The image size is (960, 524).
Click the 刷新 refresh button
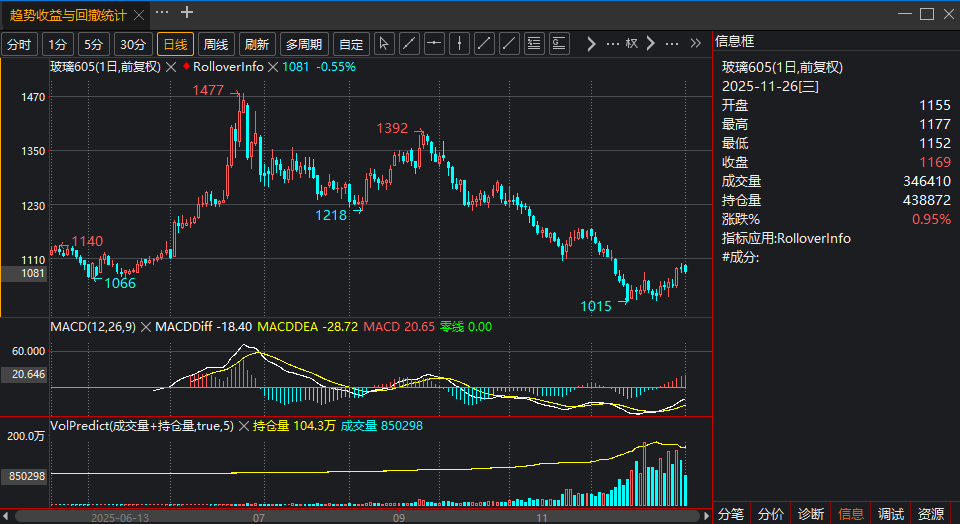pos(257,44)
